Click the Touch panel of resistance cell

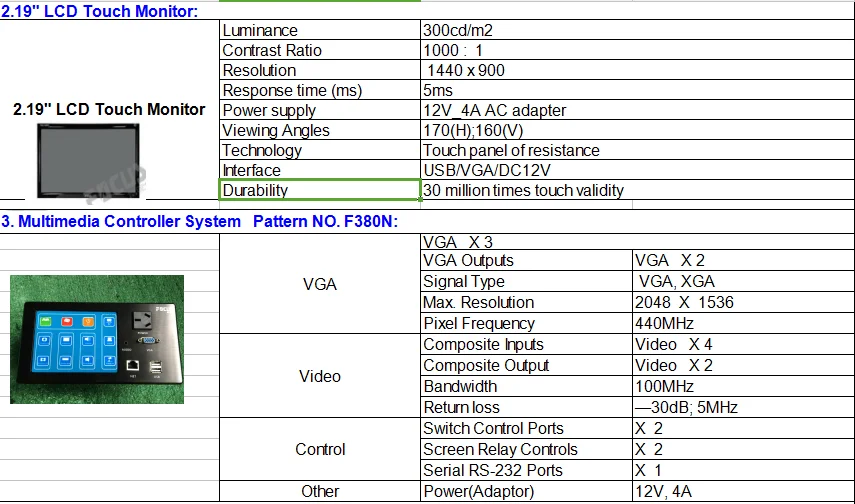(637, 150)
